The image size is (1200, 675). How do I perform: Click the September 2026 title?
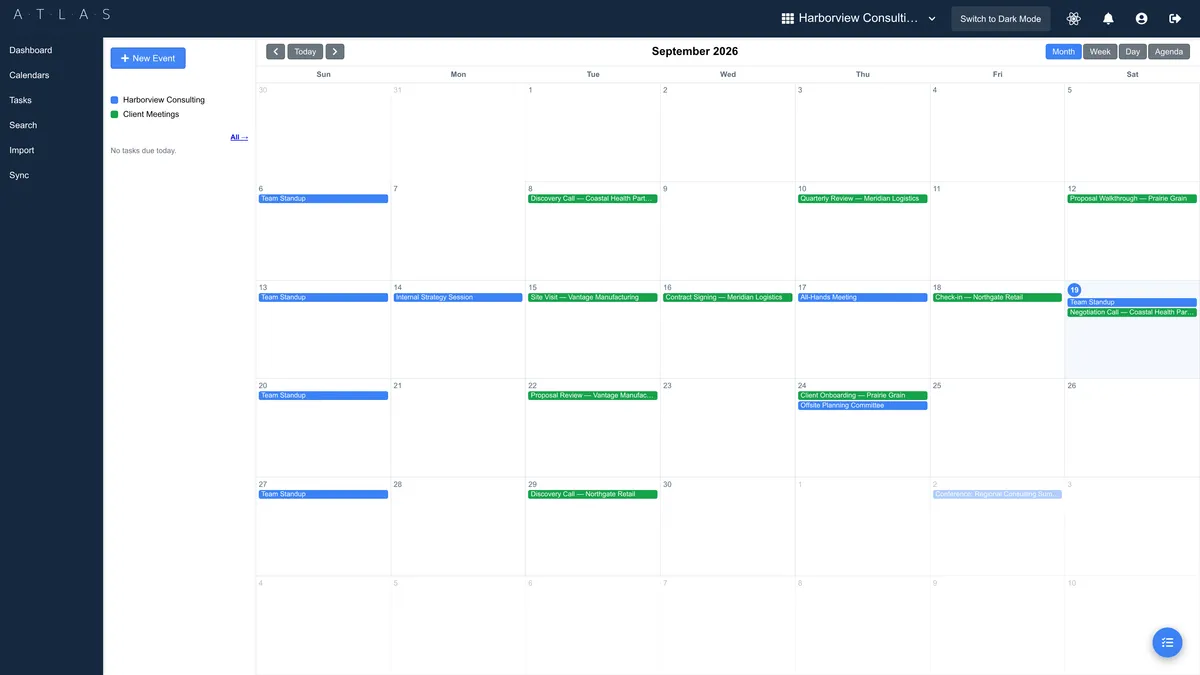[x=695, y=51]
